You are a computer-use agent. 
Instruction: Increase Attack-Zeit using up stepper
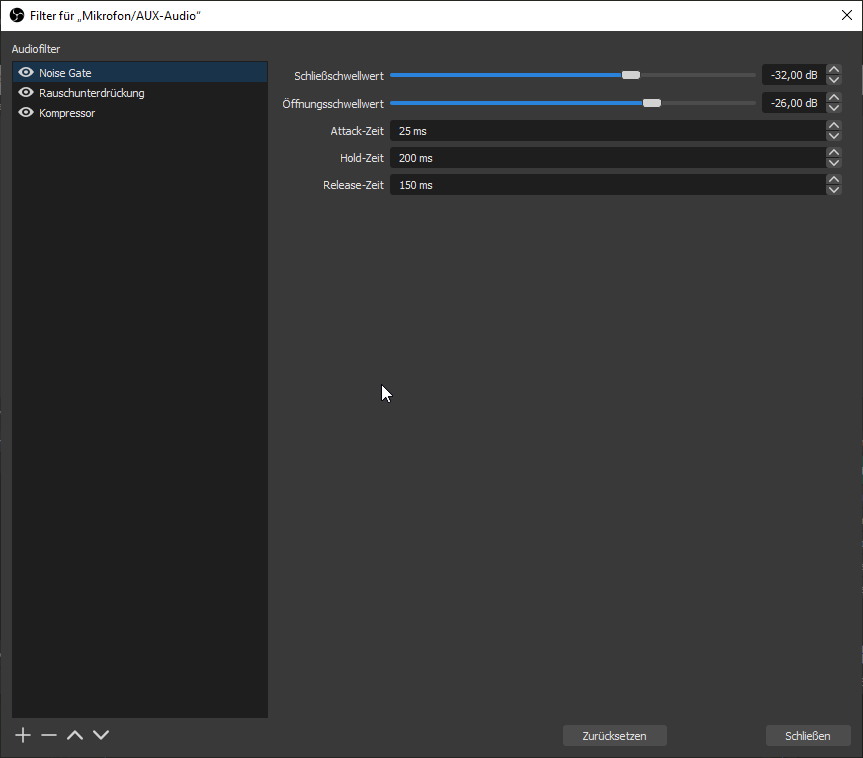(834, 126)
